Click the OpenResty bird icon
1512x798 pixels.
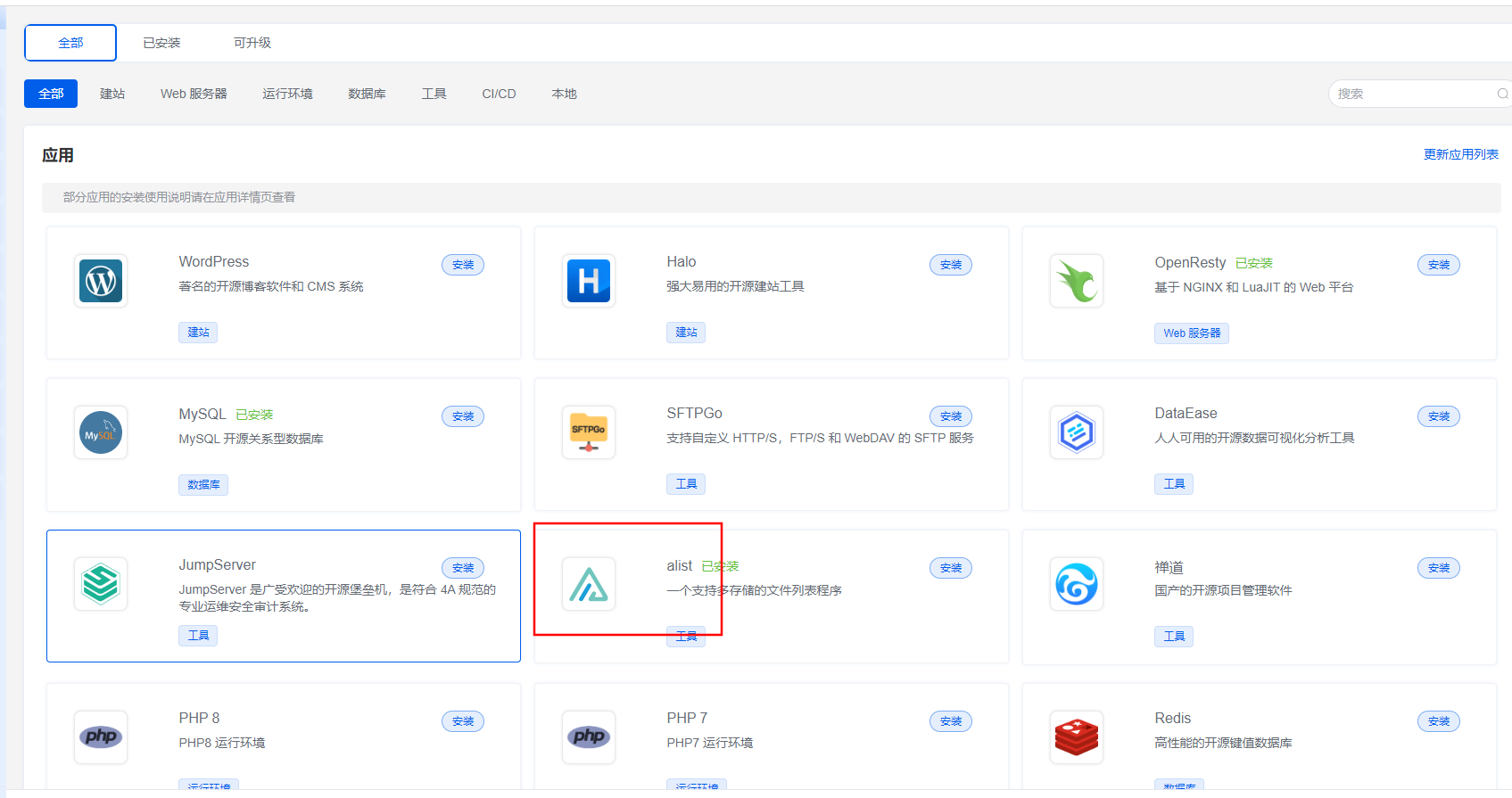(x=1077, y=281)
